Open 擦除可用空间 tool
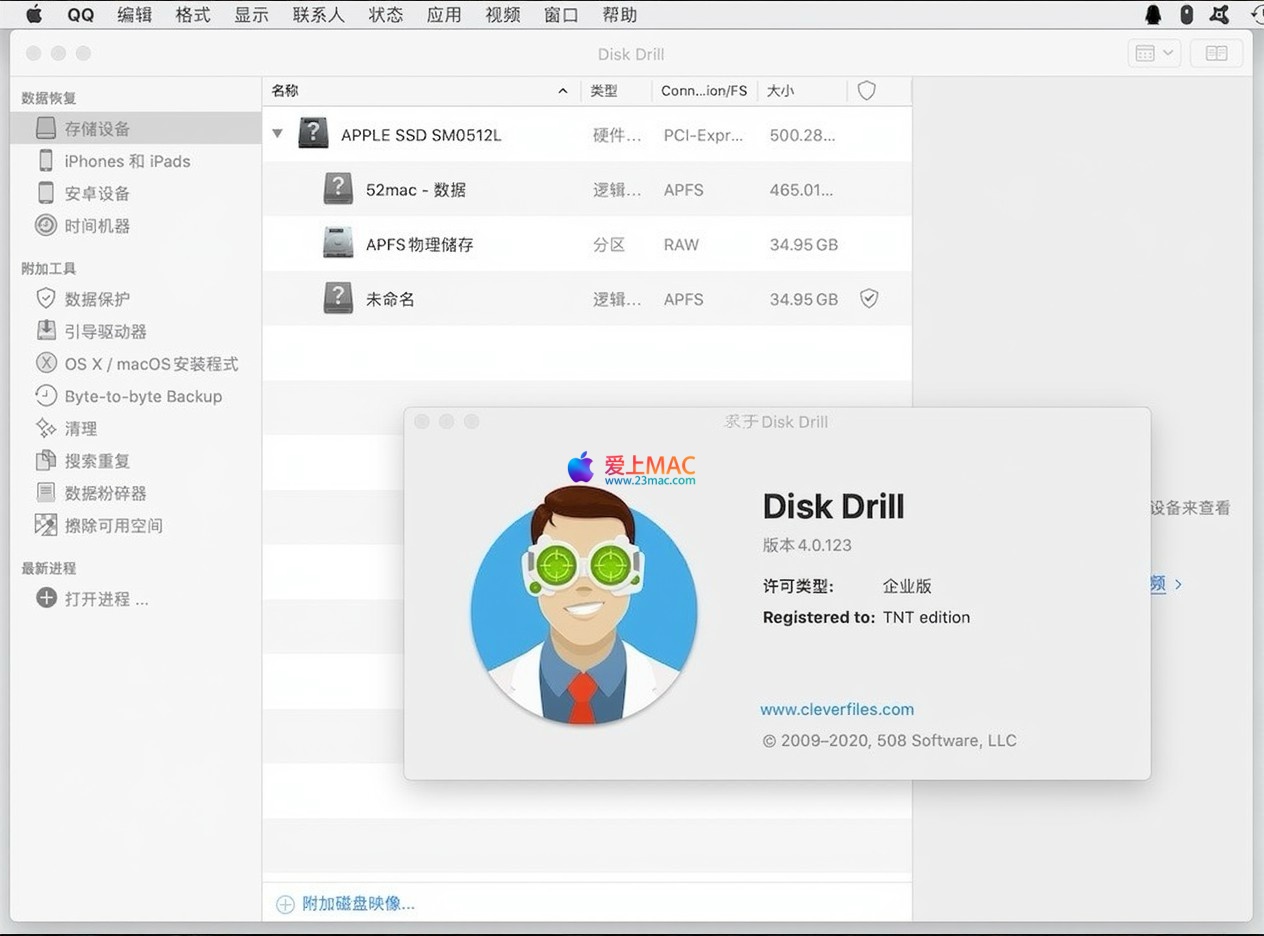Screen dimensions: 1264x936 (113, 526)
